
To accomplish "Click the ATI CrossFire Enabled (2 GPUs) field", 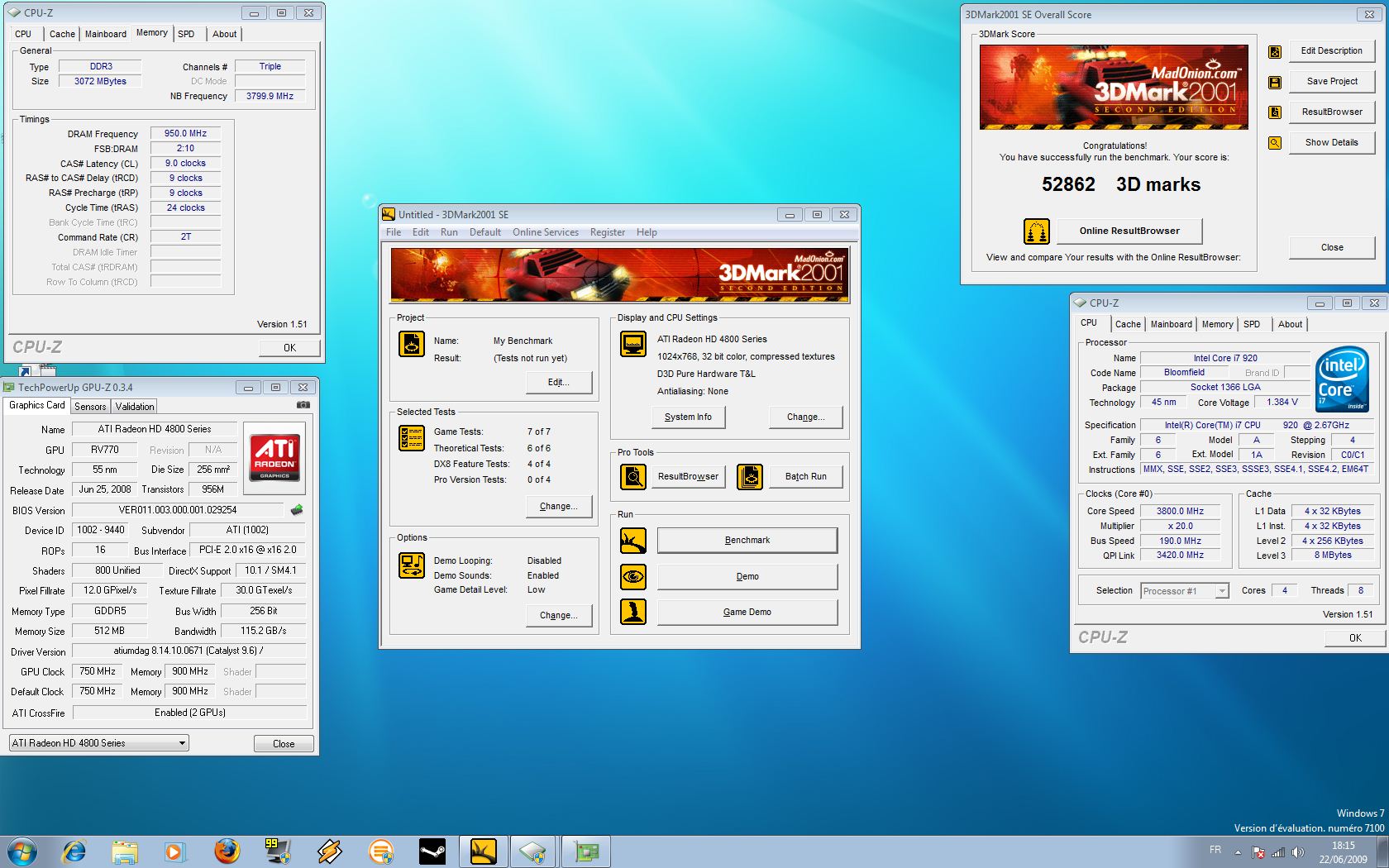I will (x=189, y=713).
